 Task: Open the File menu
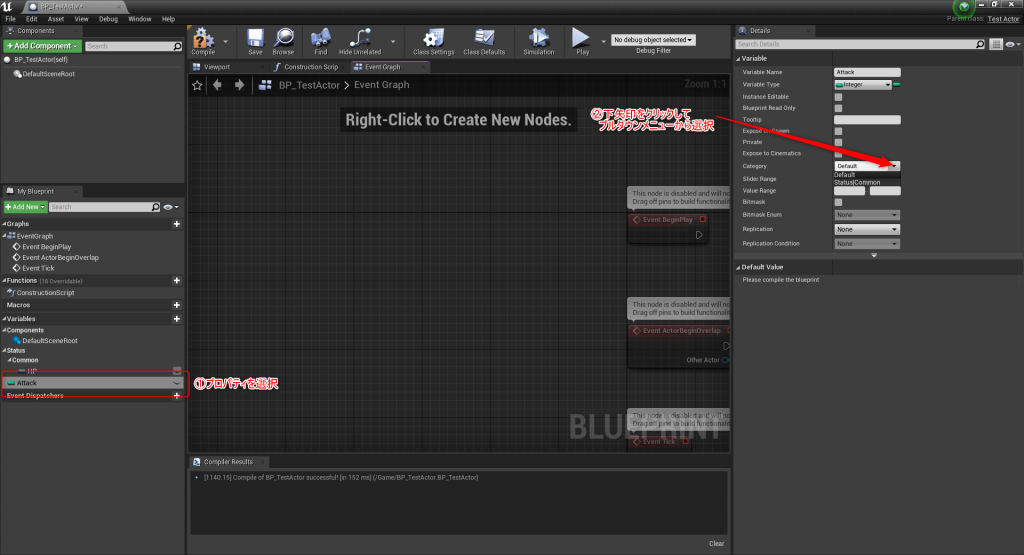tap(10, 19)
